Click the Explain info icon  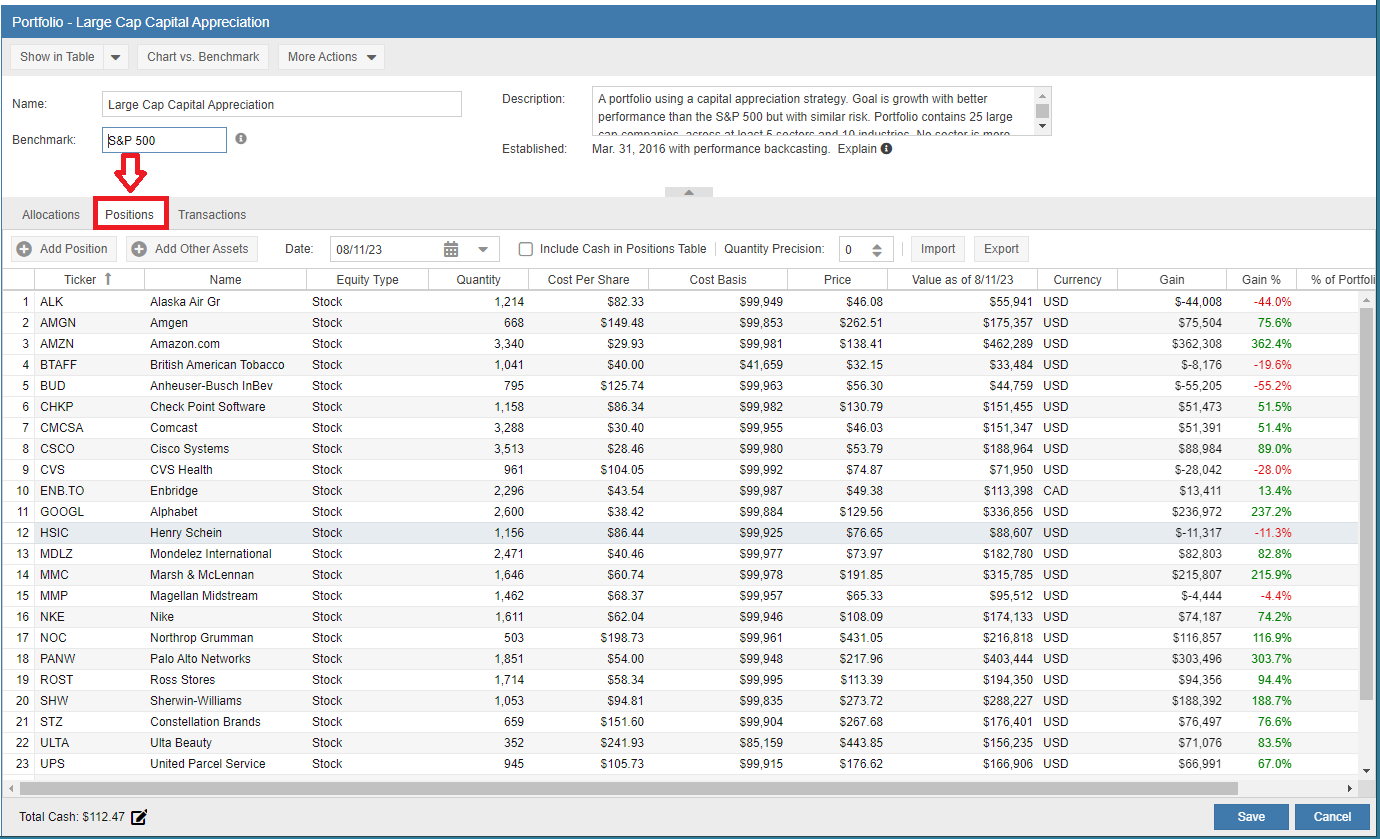tap(886, 149)
